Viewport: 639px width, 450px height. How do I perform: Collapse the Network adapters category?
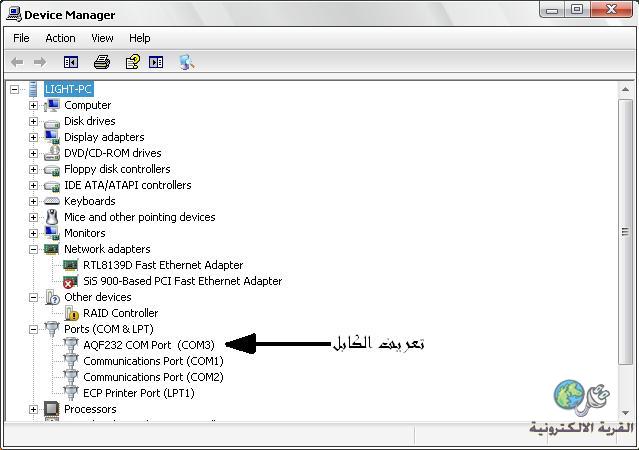[x=33, y=249]
